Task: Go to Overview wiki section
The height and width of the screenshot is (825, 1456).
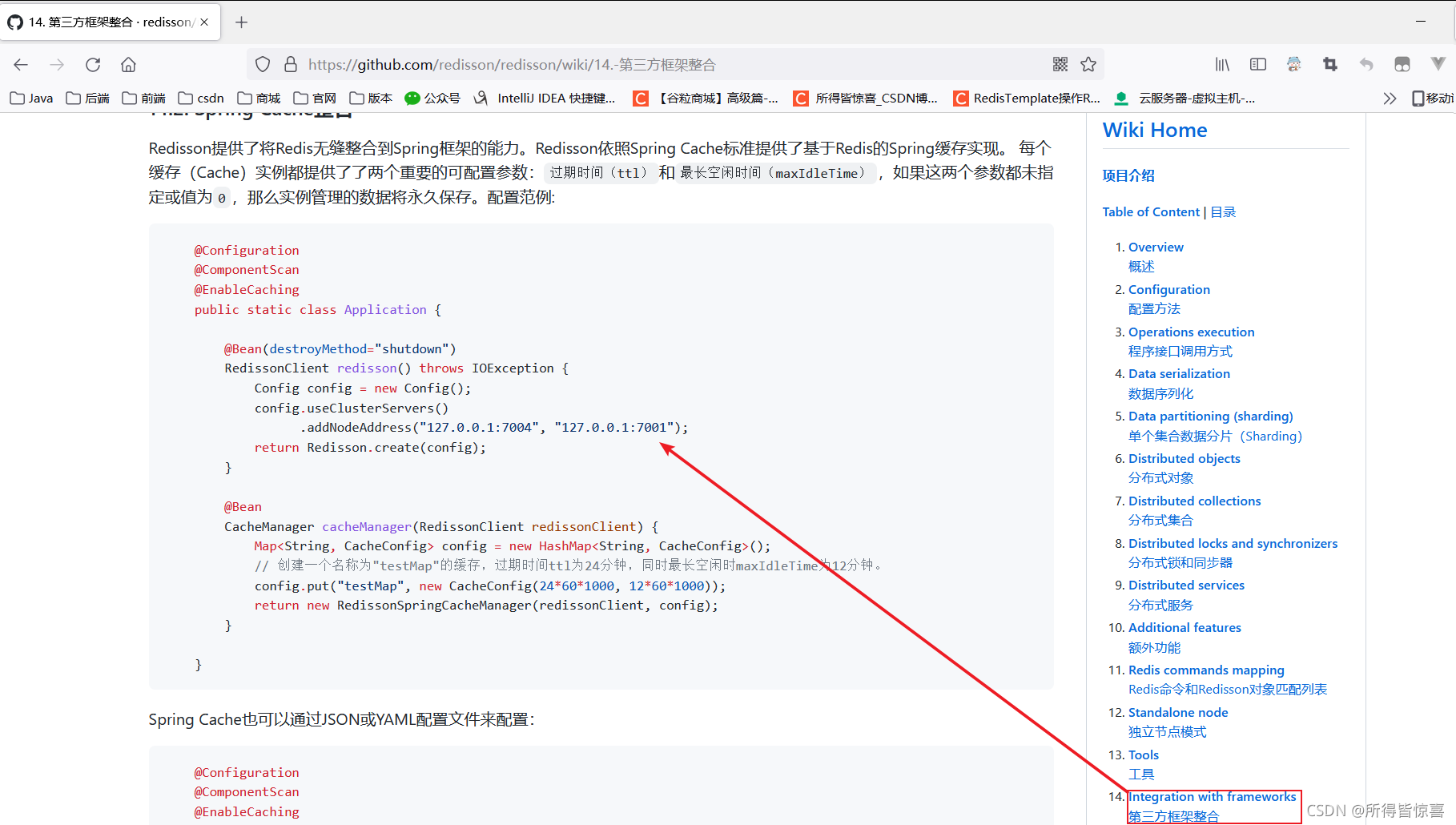Action: [x=1156, y=247]
